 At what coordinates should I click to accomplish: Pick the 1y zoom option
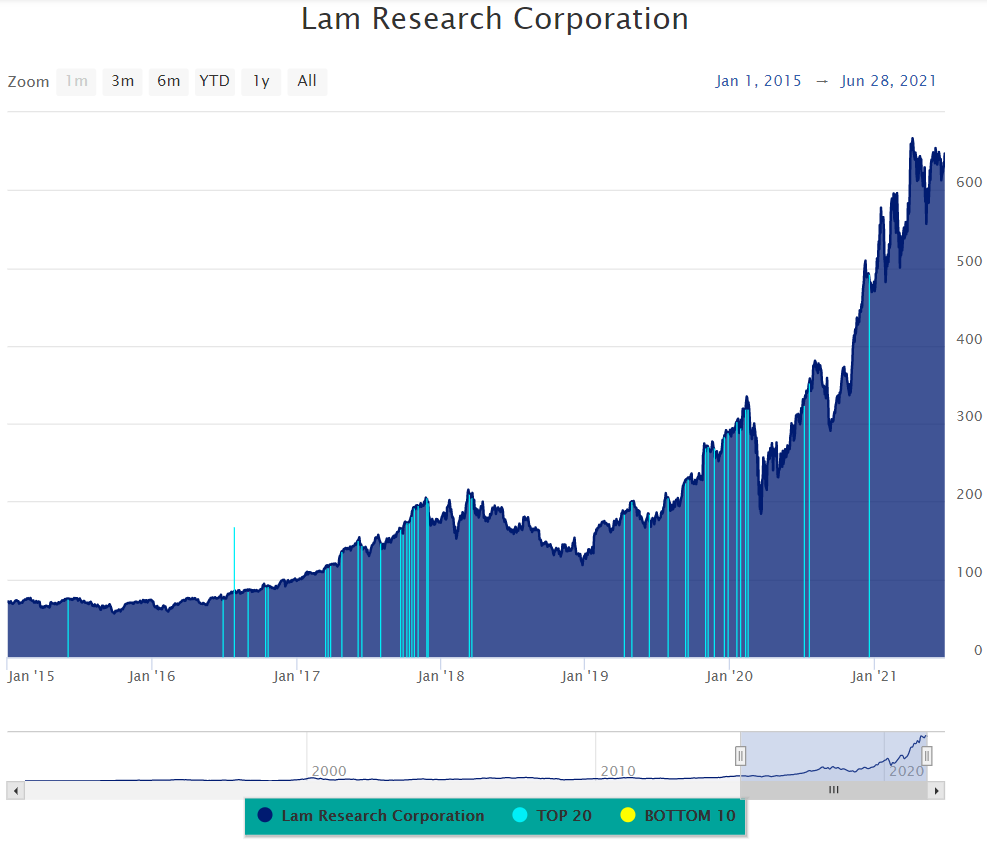(261, 82)
